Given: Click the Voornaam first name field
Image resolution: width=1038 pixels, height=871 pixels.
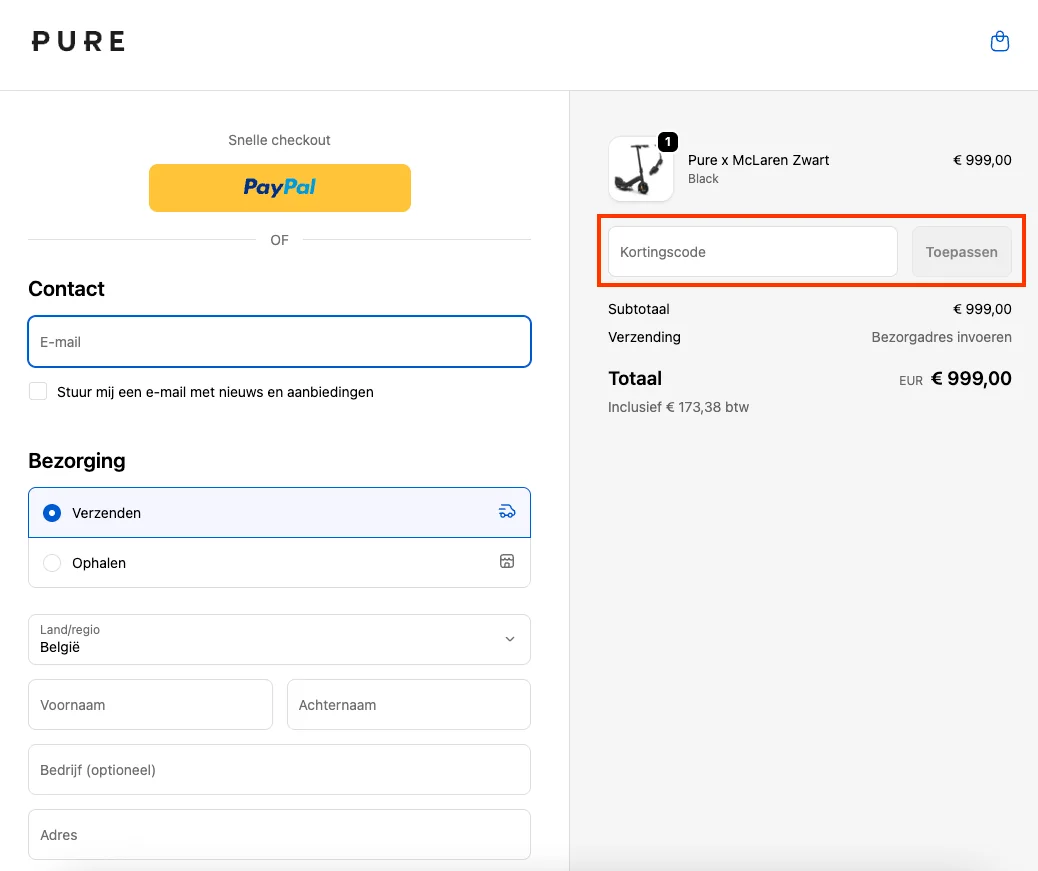Looking at the screenshot, I should tap(150, 705).
